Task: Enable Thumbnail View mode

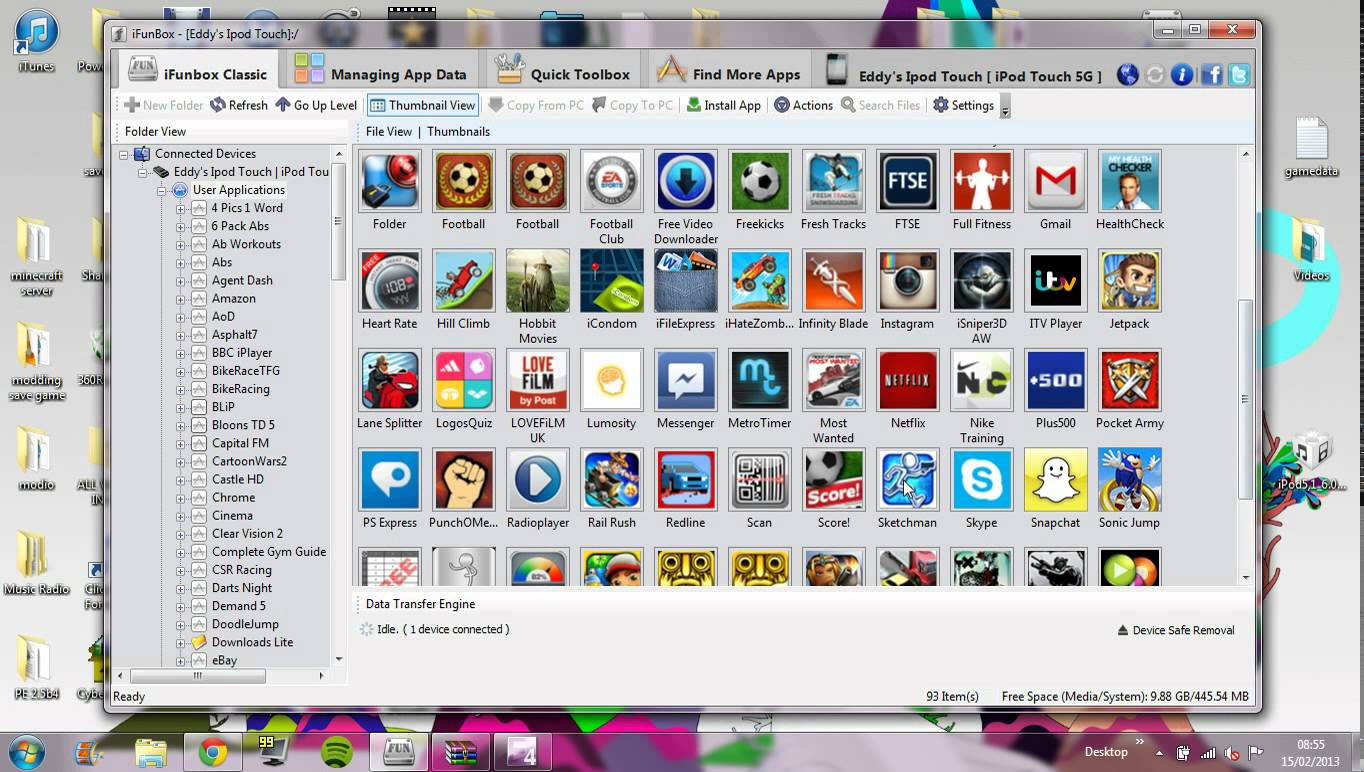Action: (x=422, y=105)
